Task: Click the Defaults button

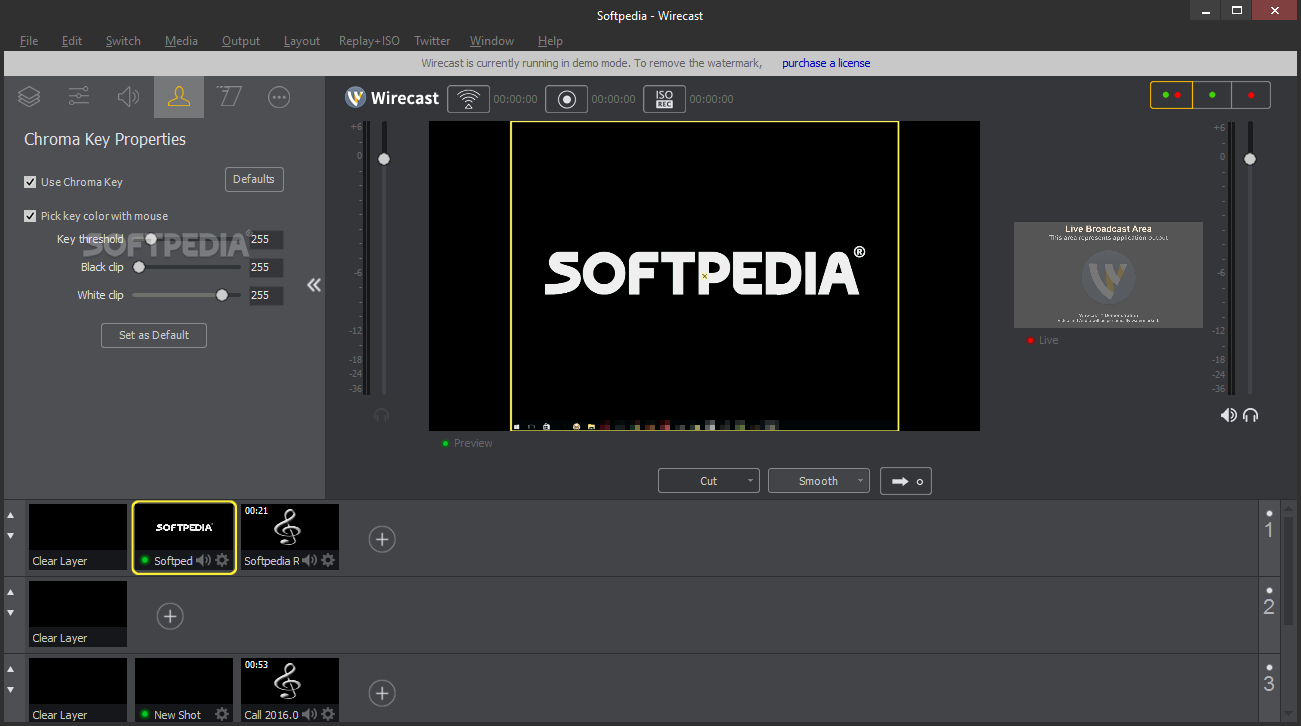Action: (254, 179)
